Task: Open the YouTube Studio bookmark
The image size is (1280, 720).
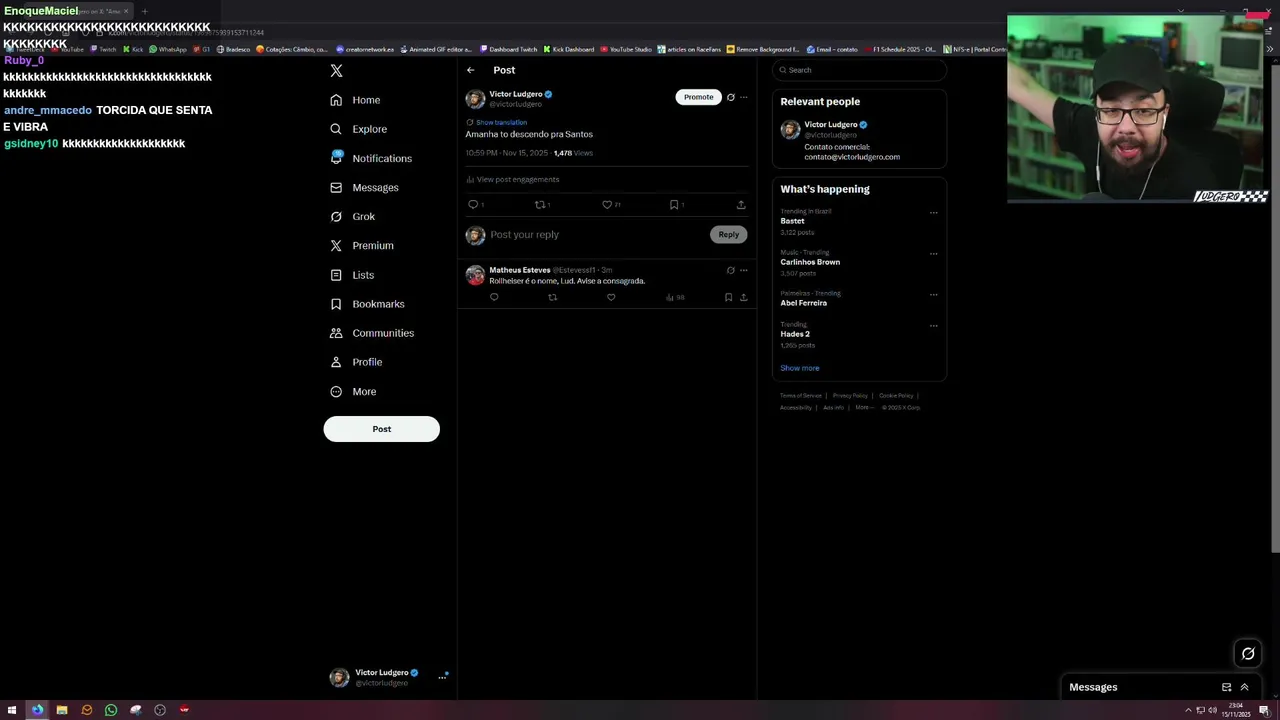Action: tap(625, 49)
